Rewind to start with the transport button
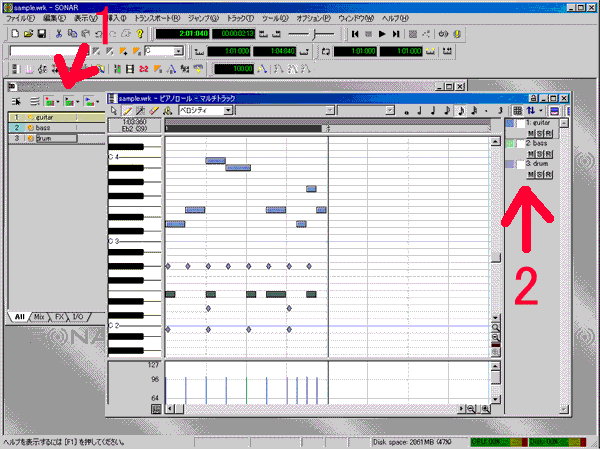 (x=355, y=34)
